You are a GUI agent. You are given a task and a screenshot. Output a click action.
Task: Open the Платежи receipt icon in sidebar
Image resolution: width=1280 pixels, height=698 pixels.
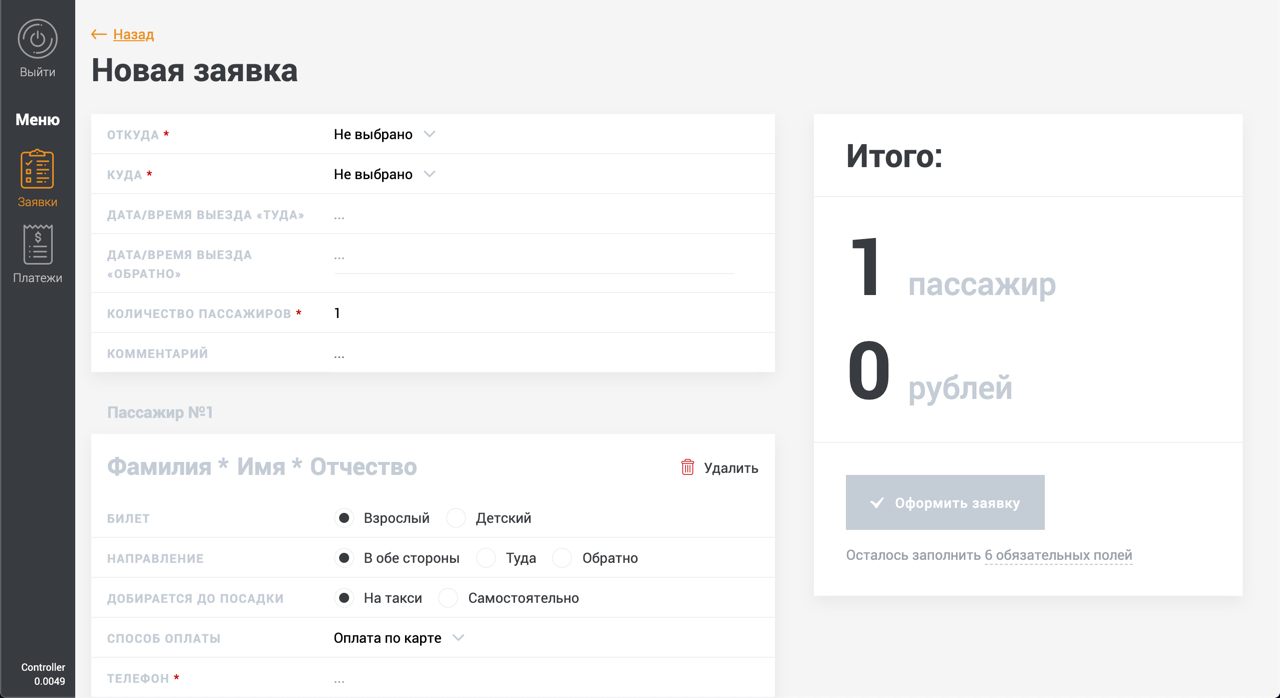click(37, 245)
